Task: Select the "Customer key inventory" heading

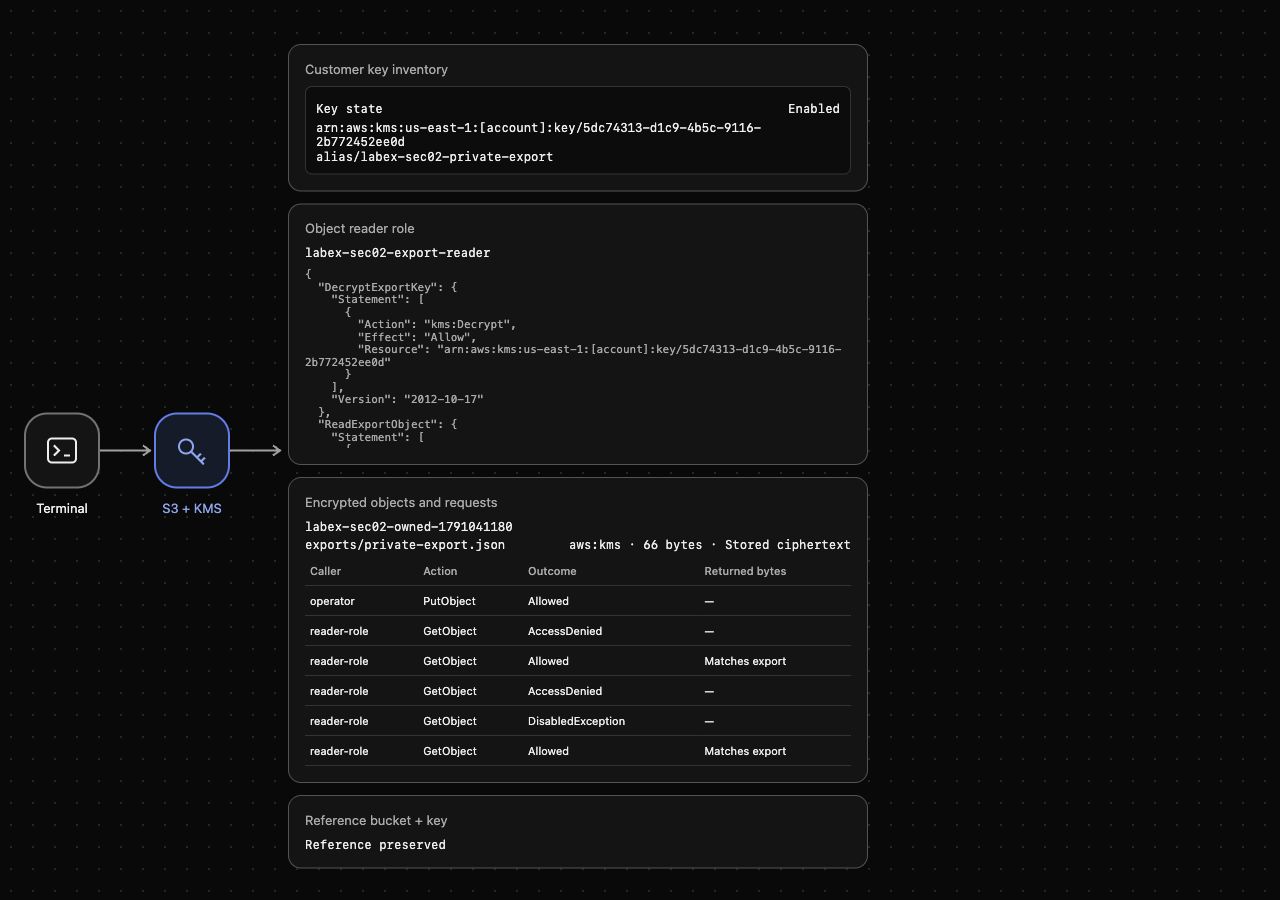Action: [x=376, y=70]
